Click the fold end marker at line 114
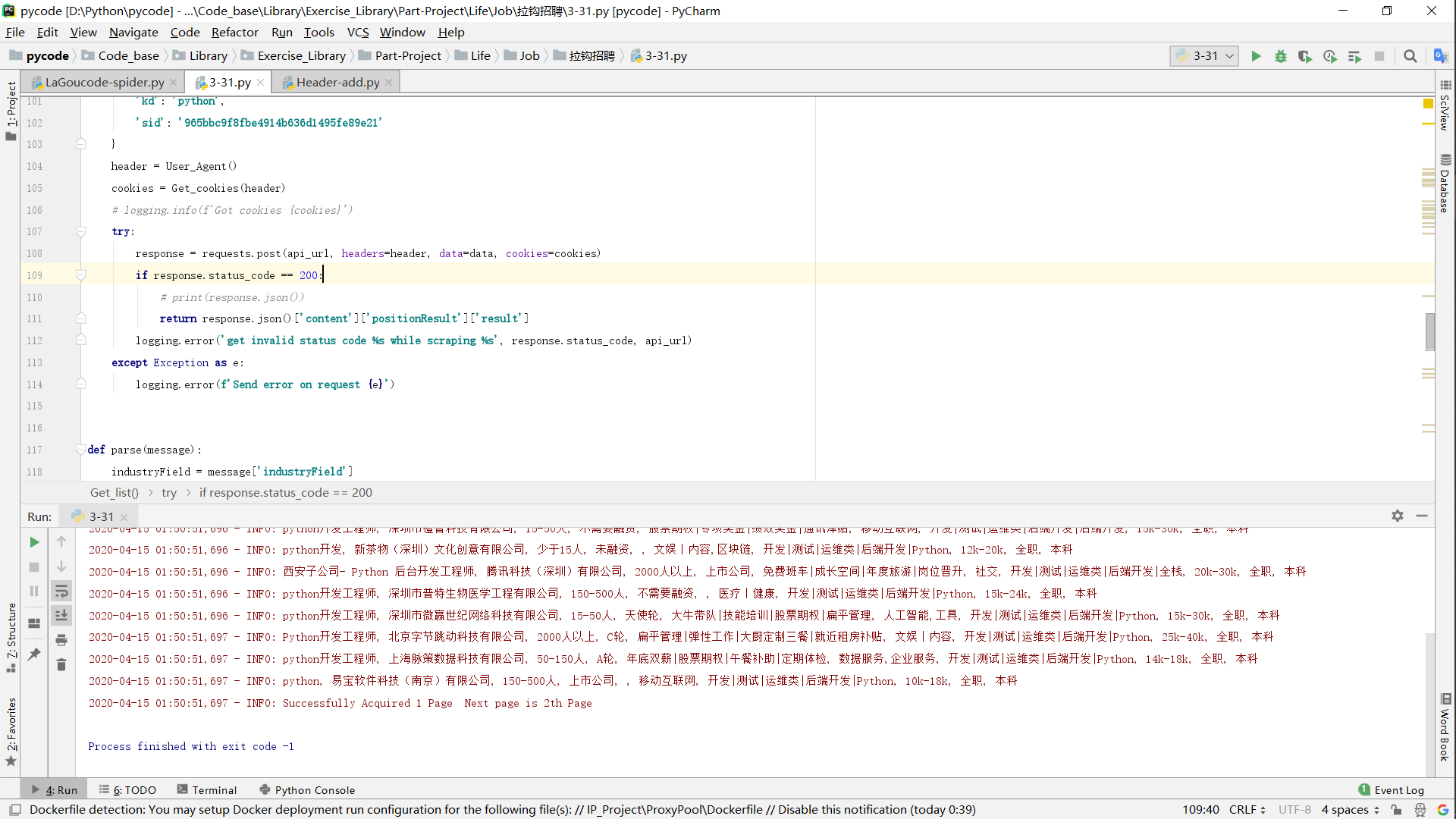Image resolution: width=1456 pixels, height=819 pixels. 81,384
